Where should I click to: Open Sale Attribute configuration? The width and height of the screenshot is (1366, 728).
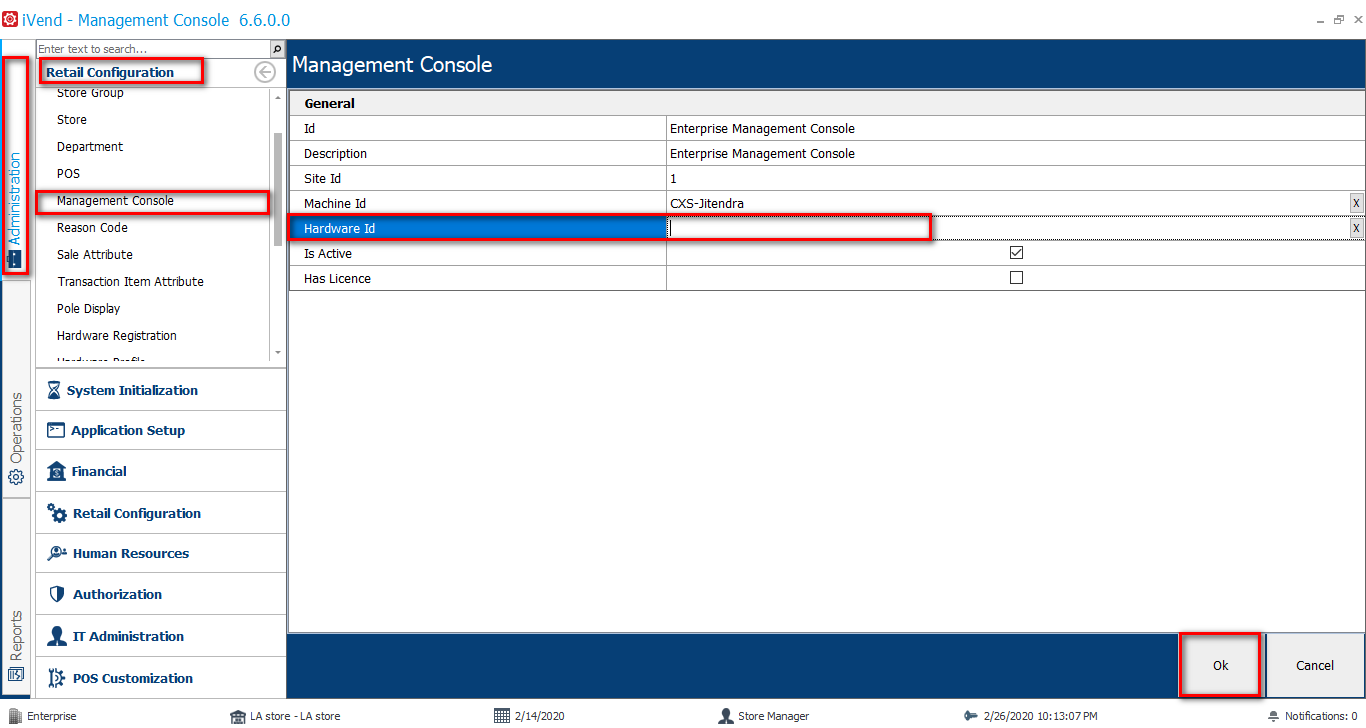[x=95, y=255]
